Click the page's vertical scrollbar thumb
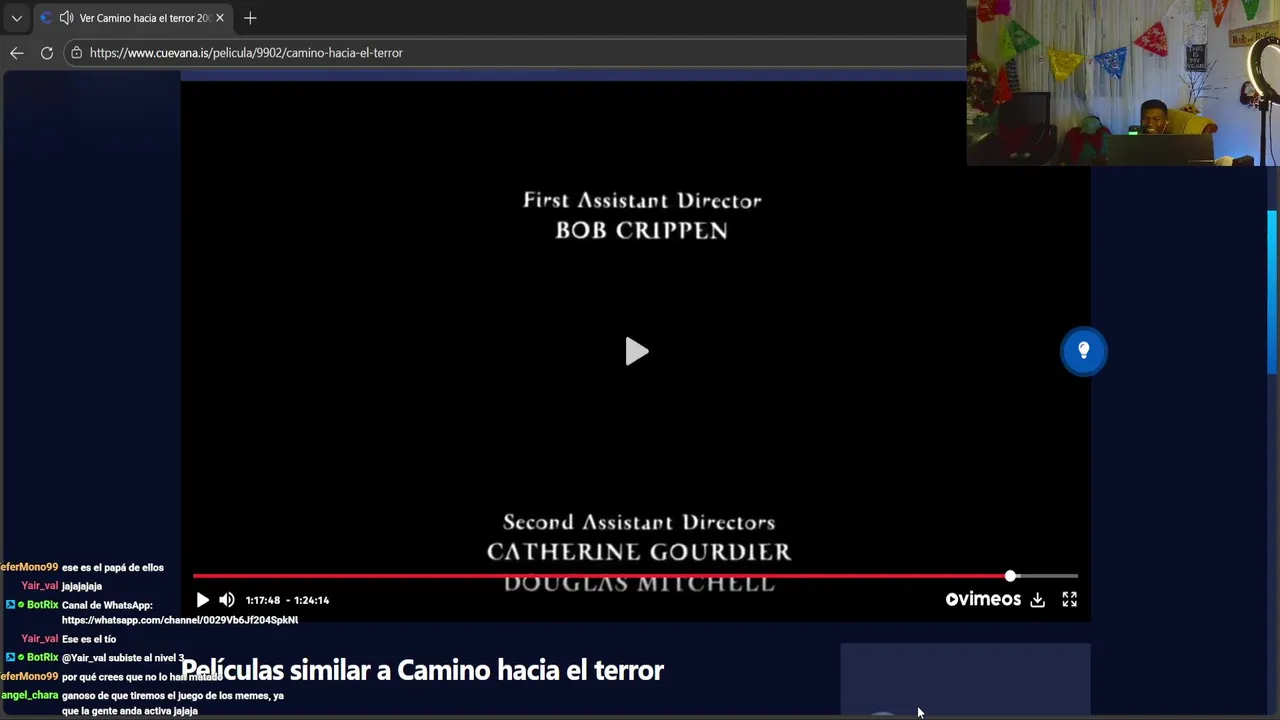The width and height of the screenshot is (1280, 720). click(x=1272, y=292)
